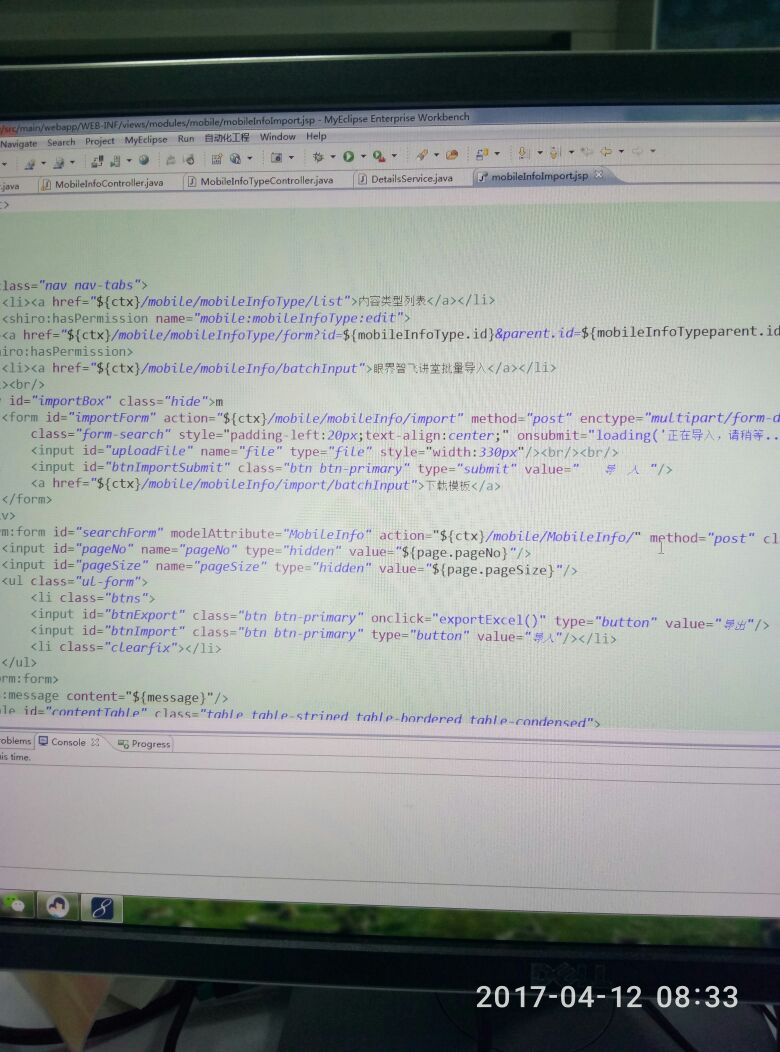Select the DetailsService.java tab
The image size is (780, 1052).
pos(411,178)
